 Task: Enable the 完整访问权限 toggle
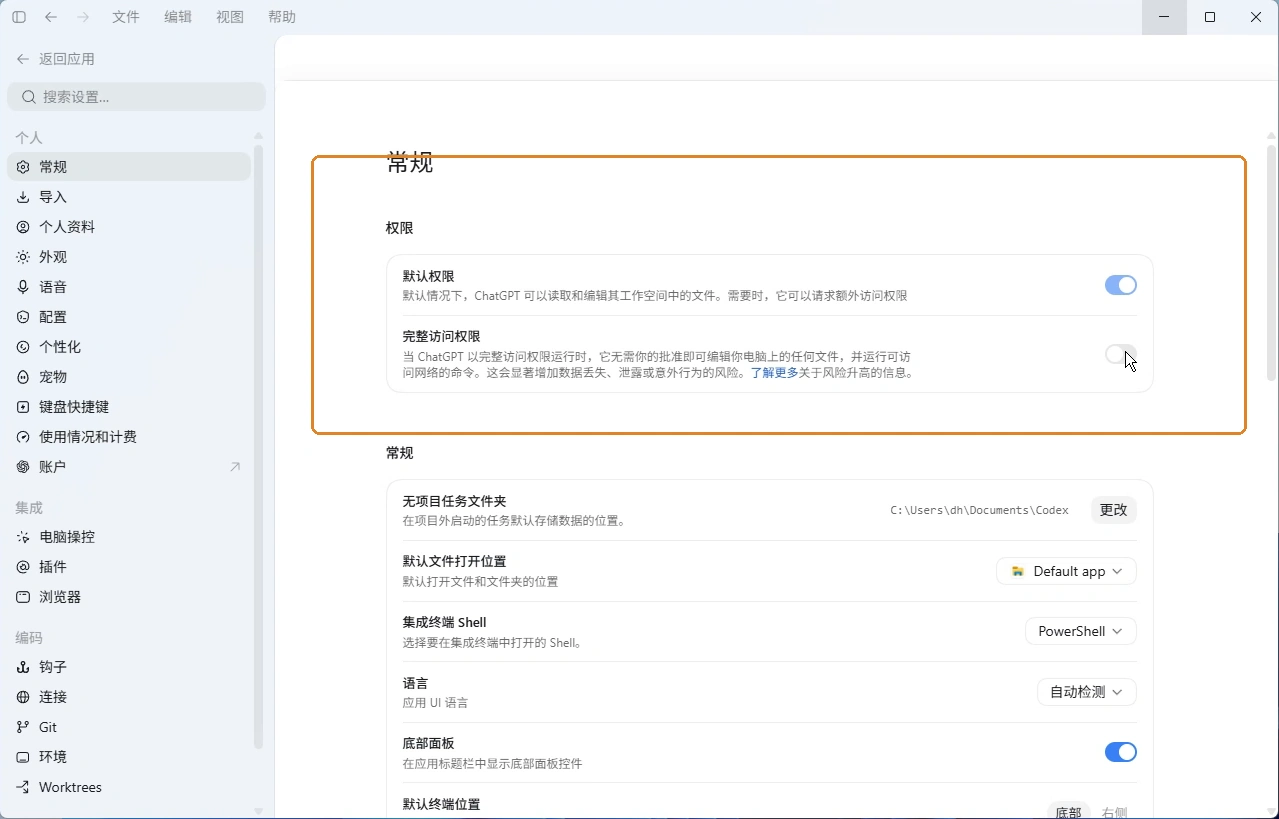pos(1120,354)
